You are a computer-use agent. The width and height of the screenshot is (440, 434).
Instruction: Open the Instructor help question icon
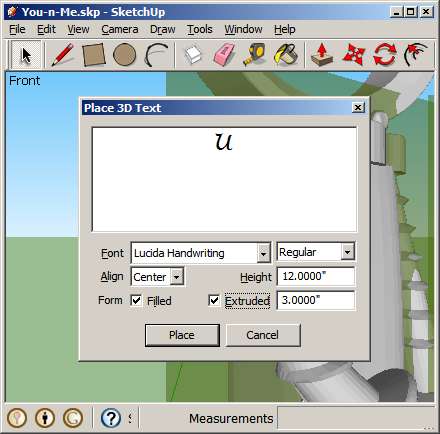(111, 418)
